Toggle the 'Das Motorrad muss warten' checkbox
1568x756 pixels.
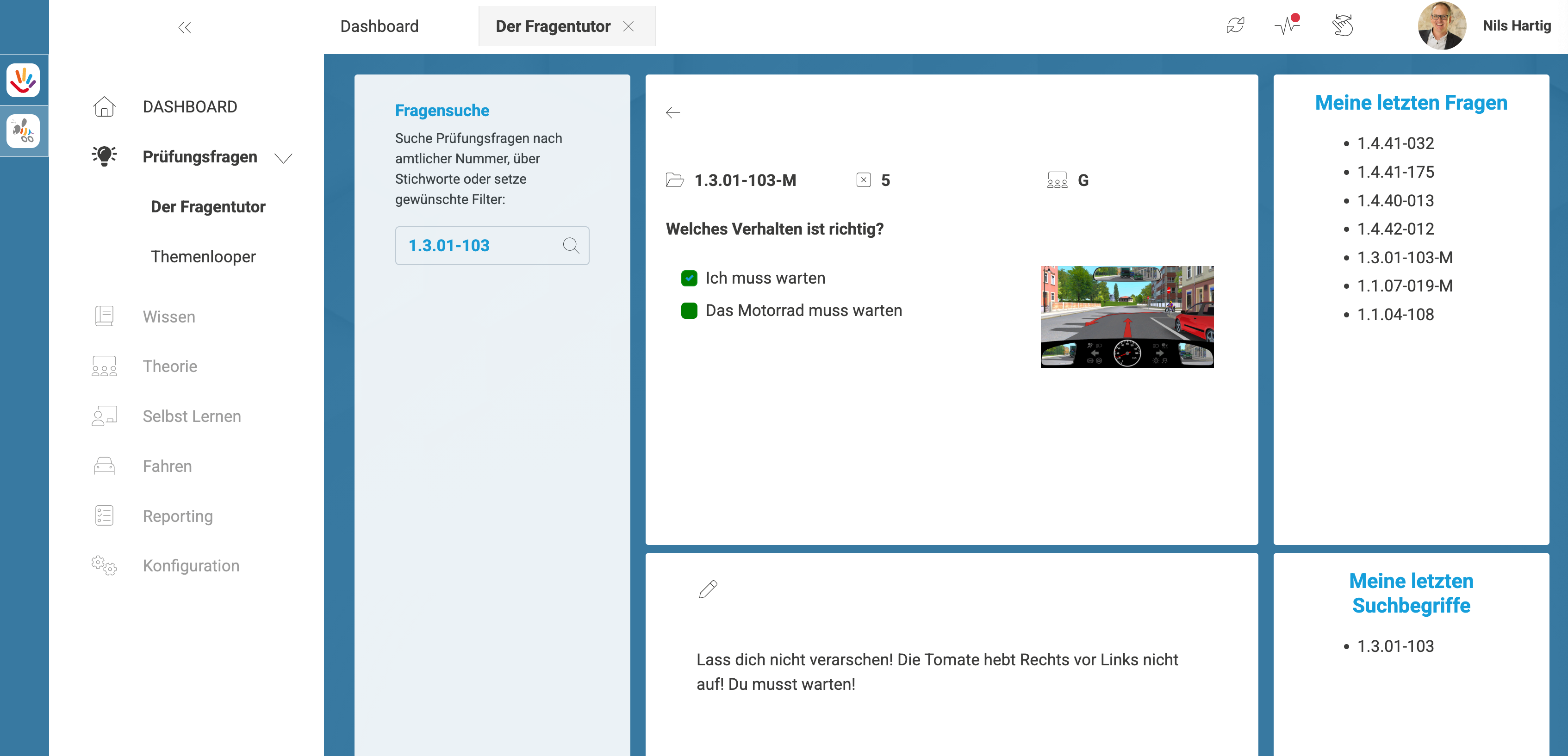(689, 310)
